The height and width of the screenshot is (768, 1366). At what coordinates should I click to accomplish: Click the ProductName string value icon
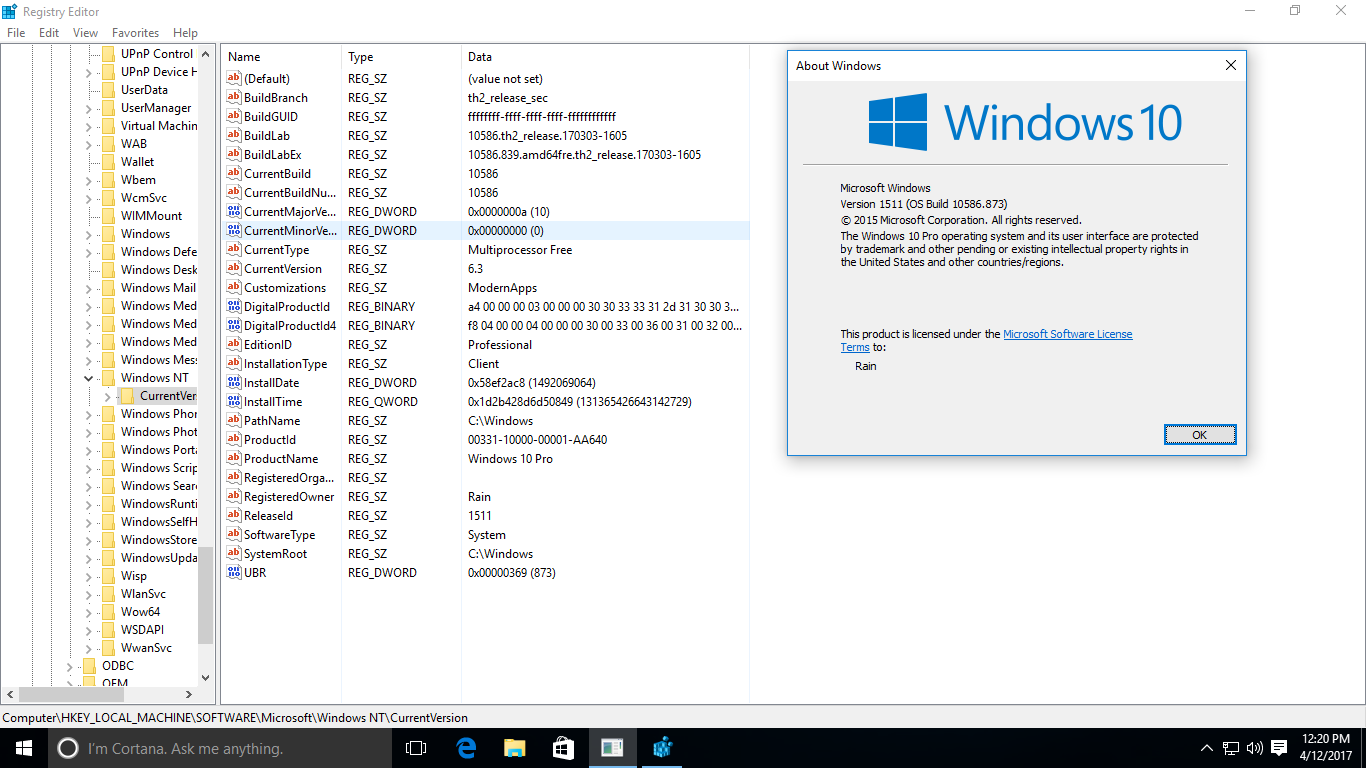[x=234, y=459]
